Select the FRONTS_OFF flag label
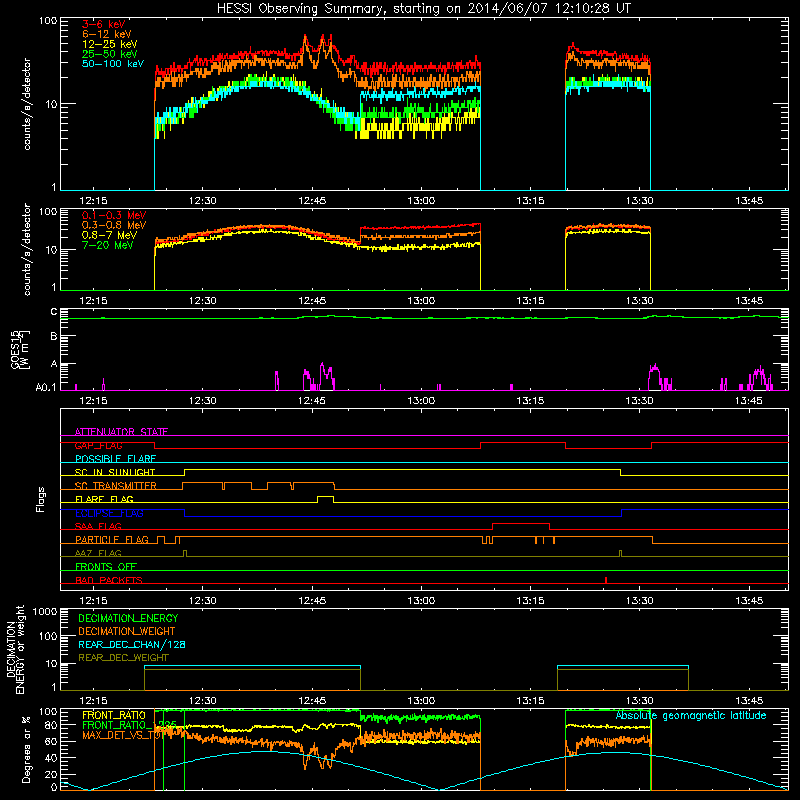 click(106, 566)
